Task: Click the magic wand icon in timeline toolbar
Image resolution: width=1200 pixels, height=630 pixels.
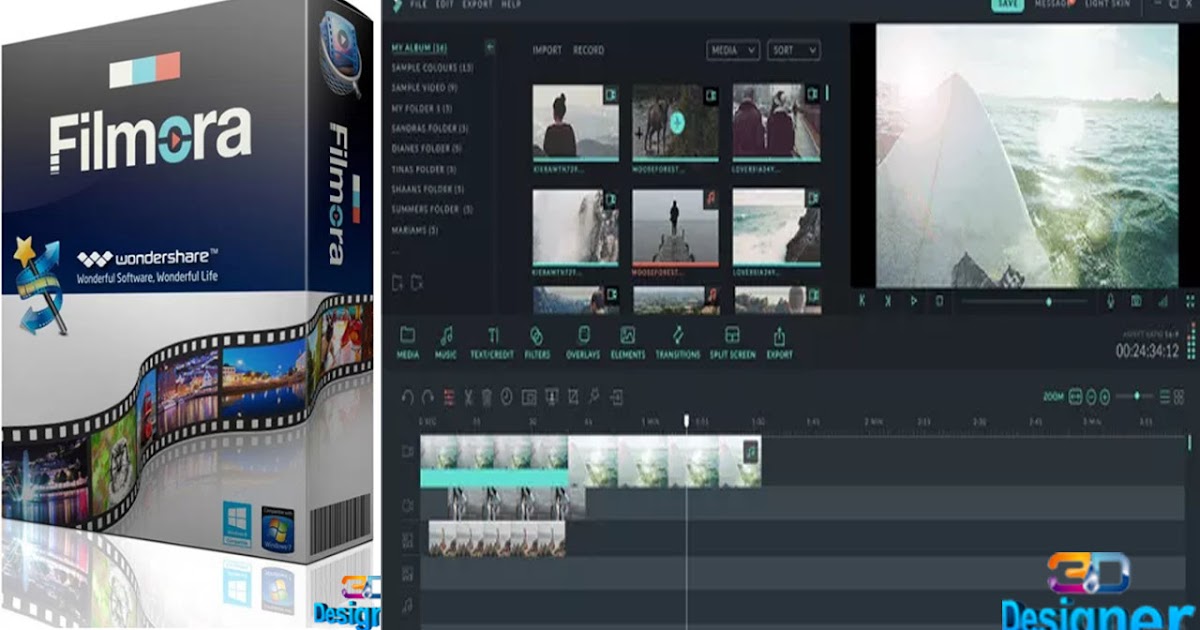Action: pyautogui.click(x=594, y=397)
